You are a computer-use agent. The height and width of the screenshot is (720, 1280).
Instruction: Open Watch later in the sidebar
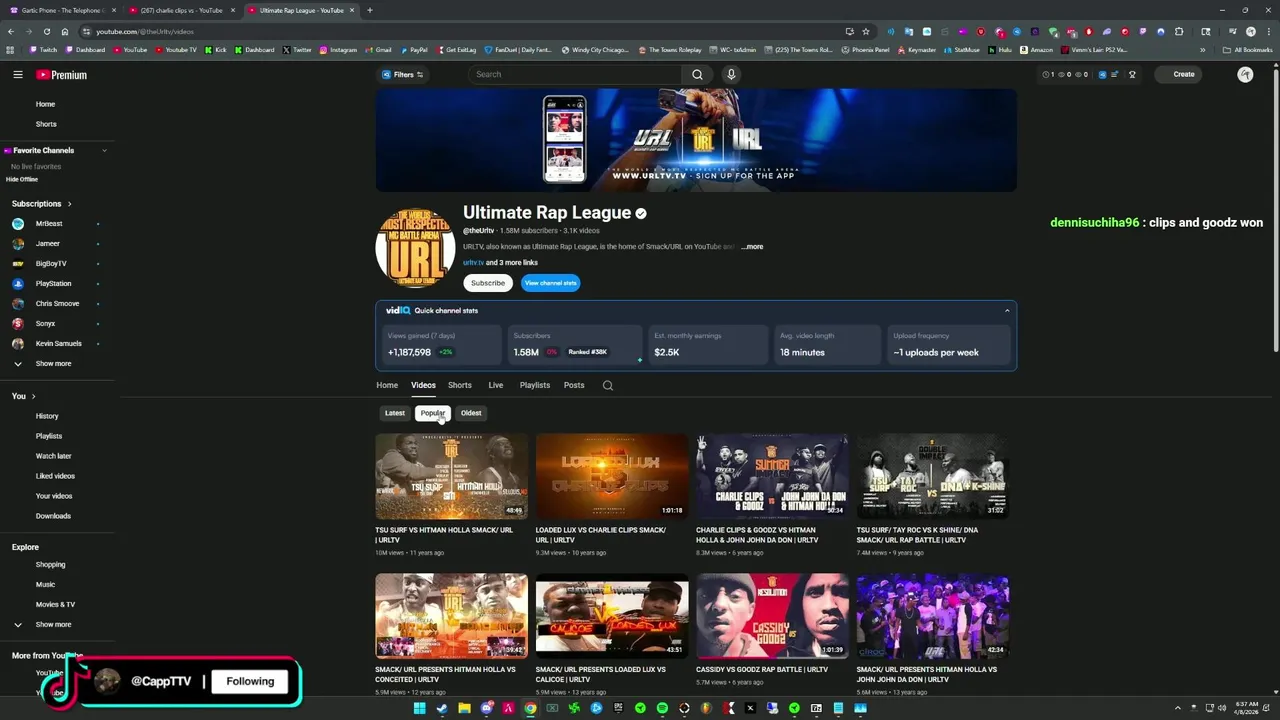[53, 456]
